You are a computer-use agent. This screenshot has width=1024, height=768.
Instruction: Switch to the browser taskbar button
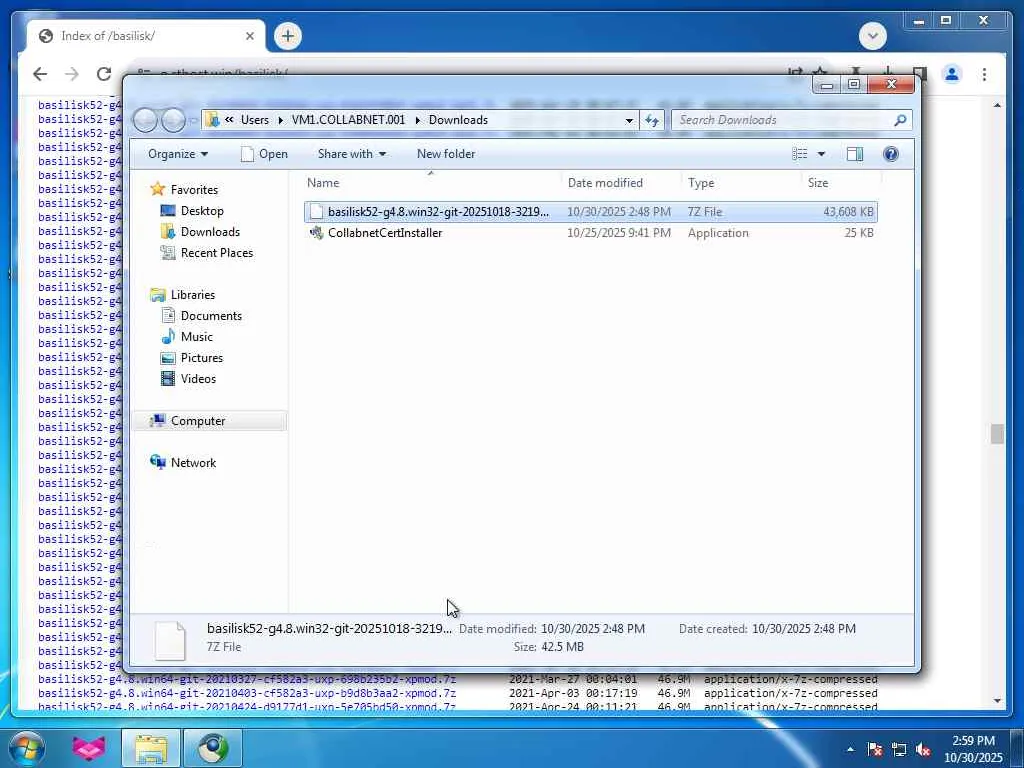pos(213,748)
